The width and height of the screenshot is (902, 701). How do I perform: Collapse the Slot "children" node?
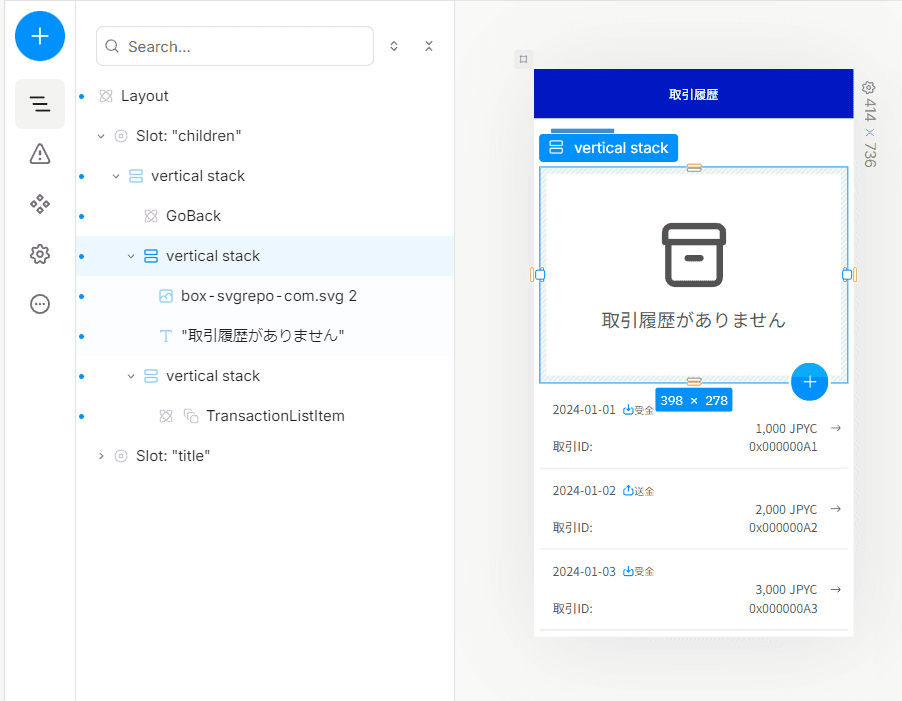pos(101,136)
